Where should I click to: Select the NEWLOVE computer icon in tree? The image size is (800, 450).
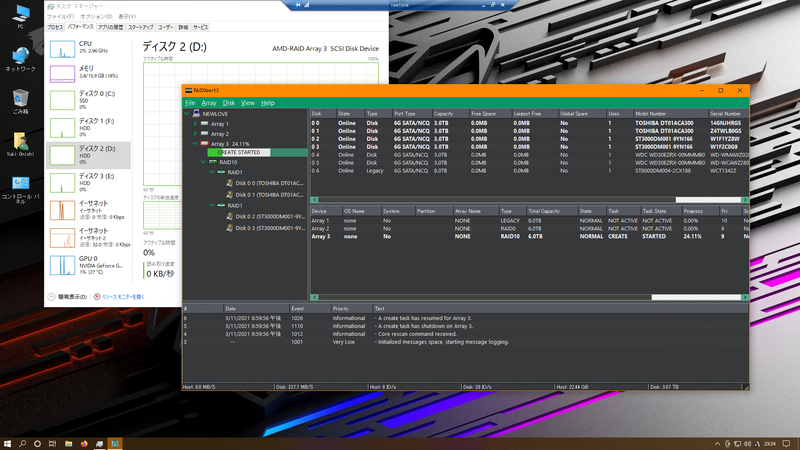[x=196, y=115]
